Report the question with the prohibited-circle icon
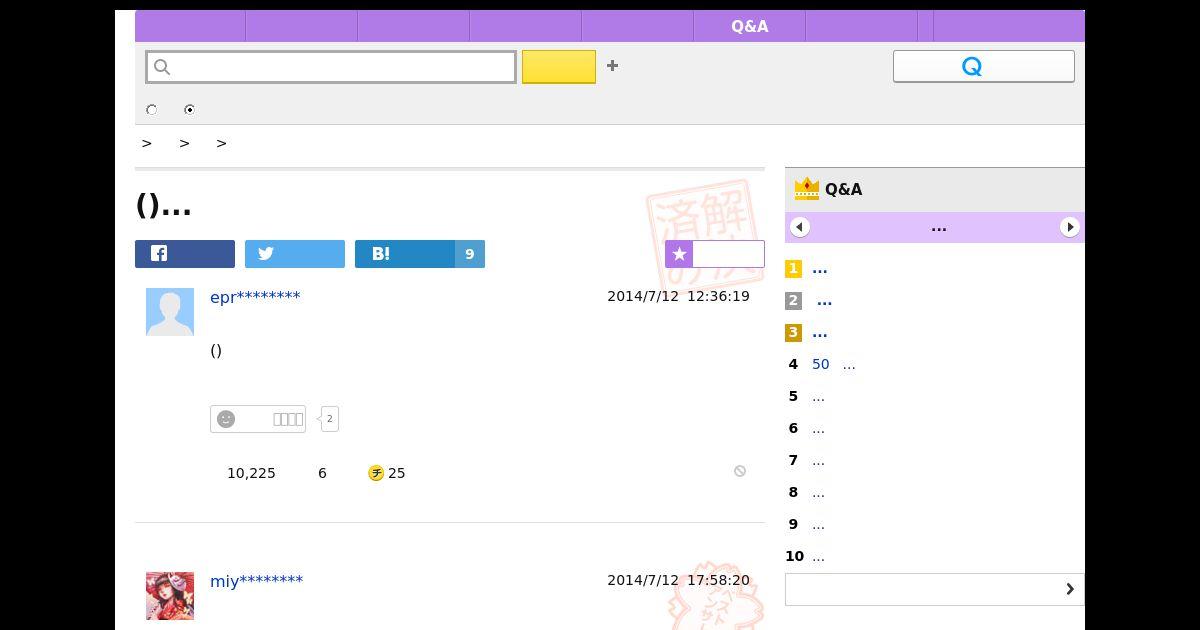This screenshot has height=630, width=1200. (x=740, y=471)
